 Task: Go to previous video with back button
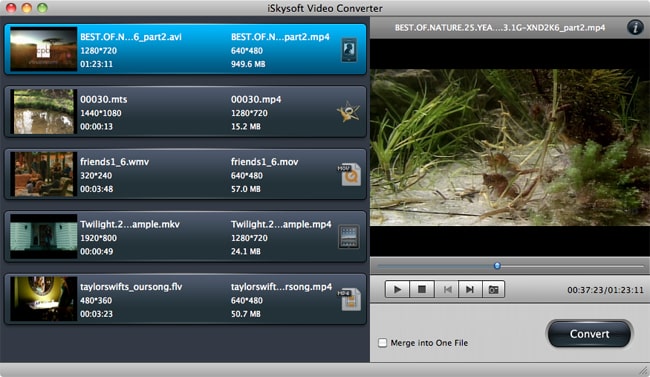446,289
